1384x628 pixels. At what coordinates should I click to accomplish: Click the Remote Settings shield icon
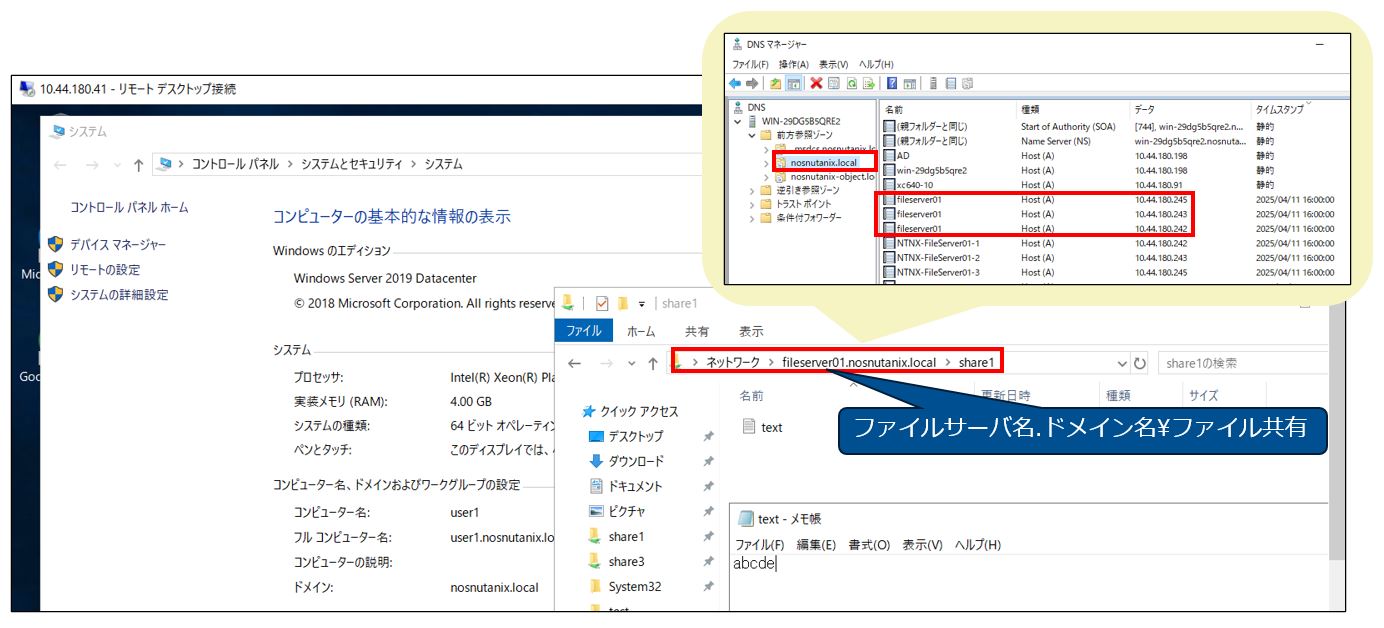coord(55,269)
